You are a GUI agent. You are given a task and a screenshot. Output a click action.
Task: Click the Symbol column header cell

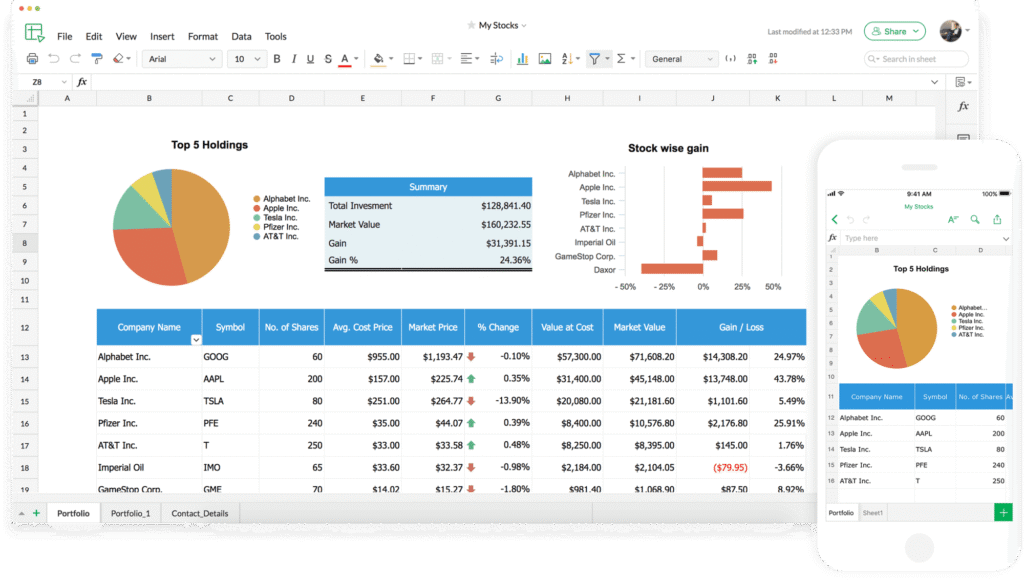(x=231, y=327)
